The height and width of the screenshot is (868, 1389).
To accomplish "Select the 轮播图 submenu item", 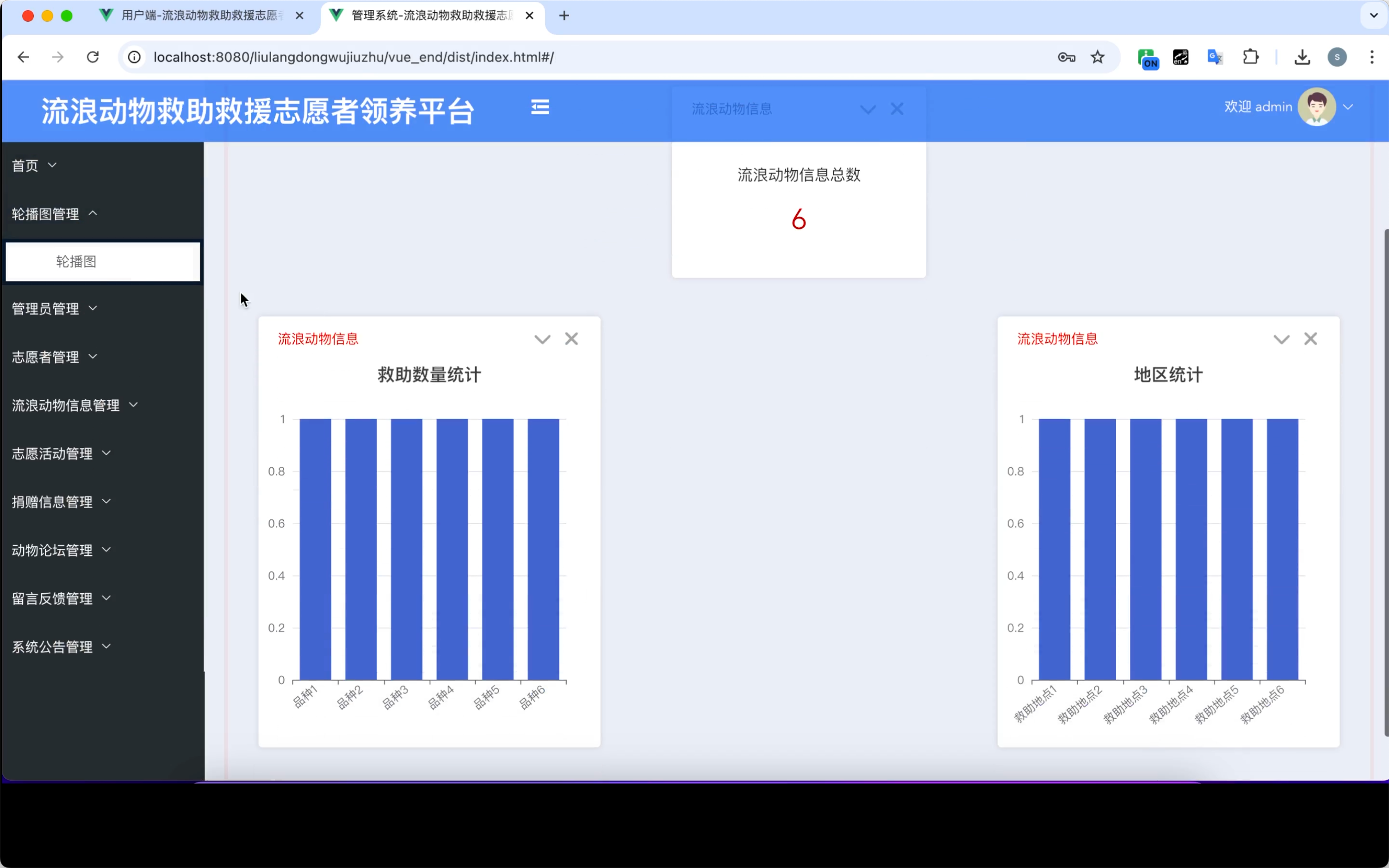I will (76, 262).
